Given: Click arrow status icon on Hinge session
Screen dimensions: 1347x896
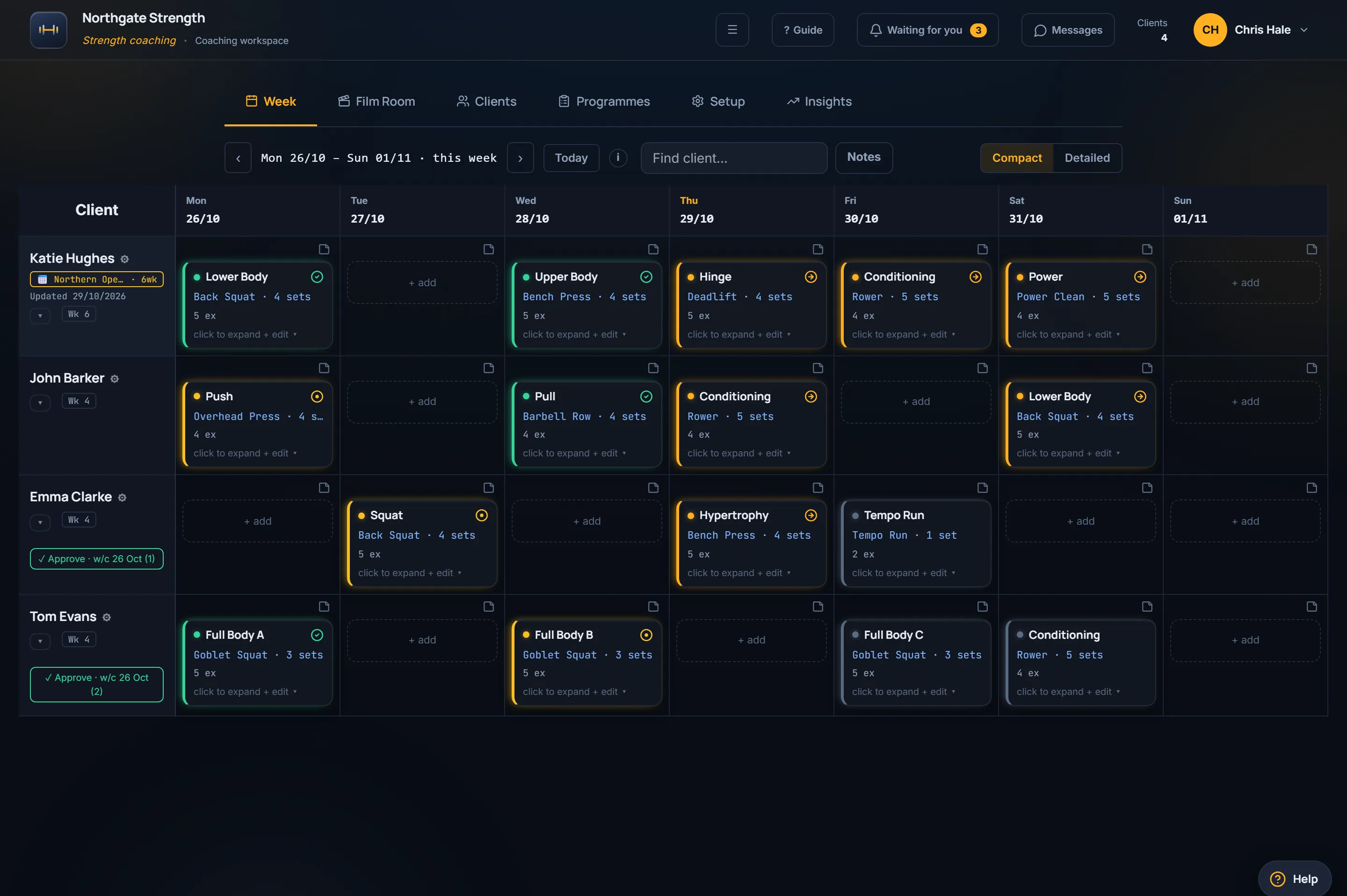Looking at the screenshot, I should [x=811, y=276].
